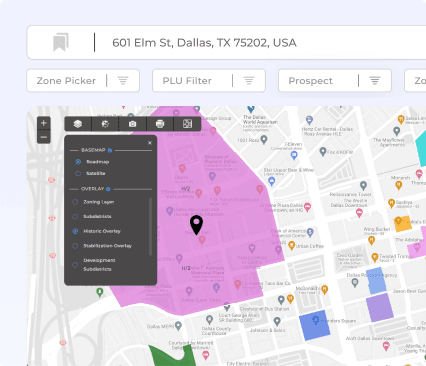The width and height of the screenshot is (426, 366).
Task: Click the Hertz Car Rental marker
Action: 309,120
